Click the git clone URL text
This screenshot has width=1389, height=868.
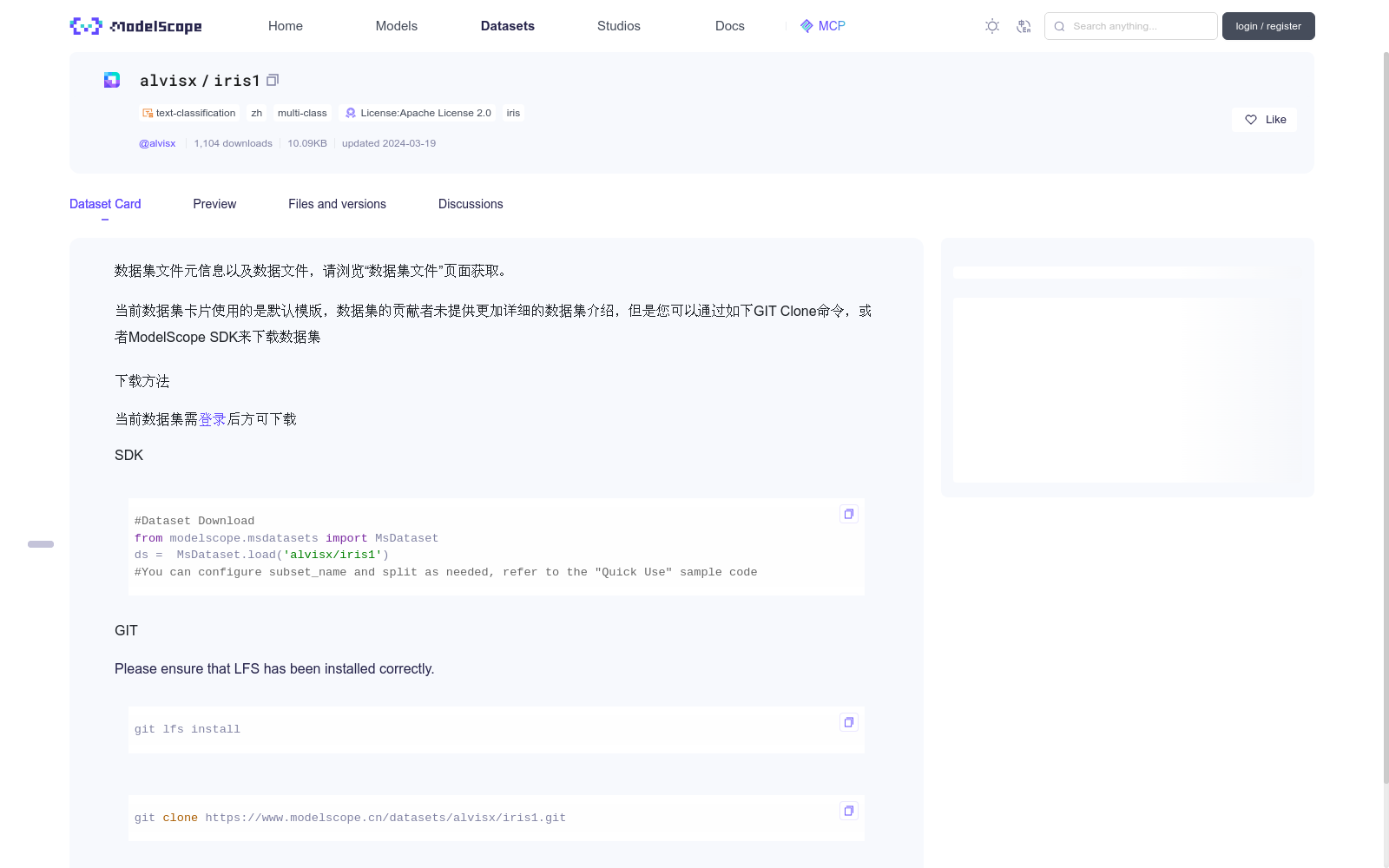point(385,818)
